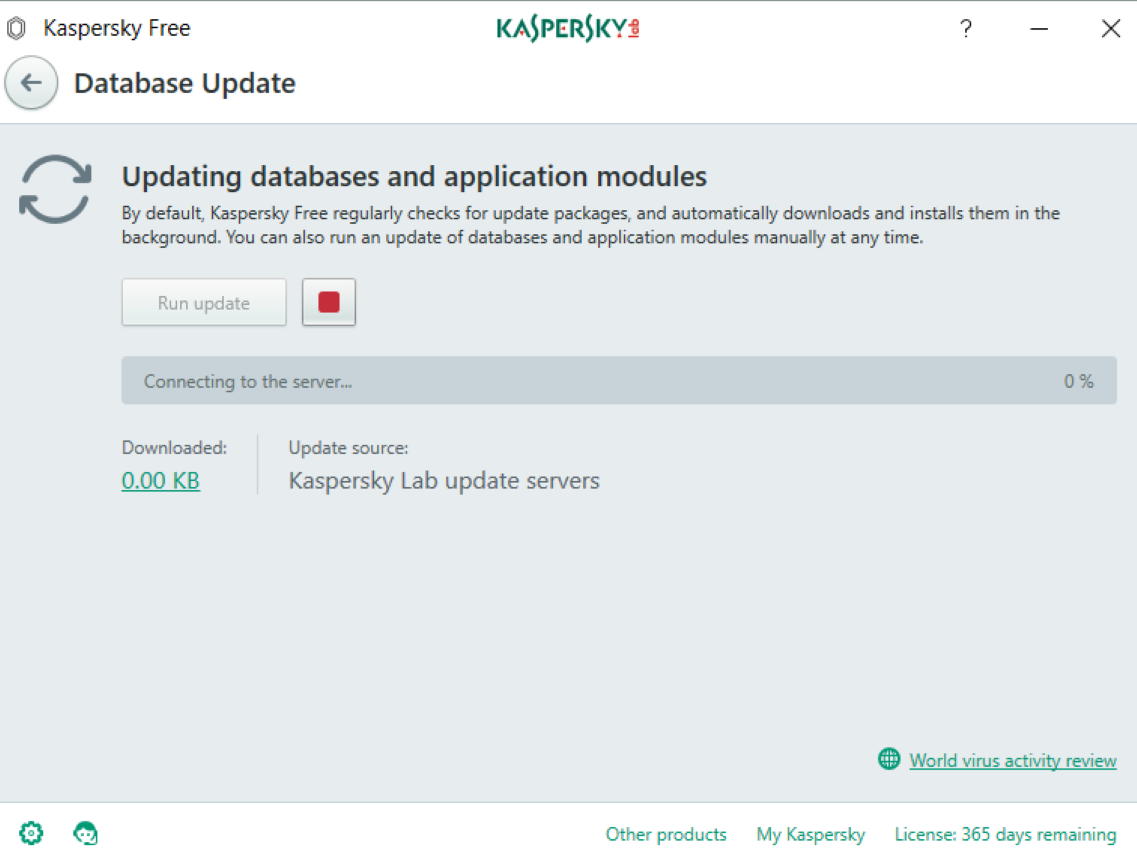
Task: Click the Connecting to the server progress bar
Action: pos(619,380)
